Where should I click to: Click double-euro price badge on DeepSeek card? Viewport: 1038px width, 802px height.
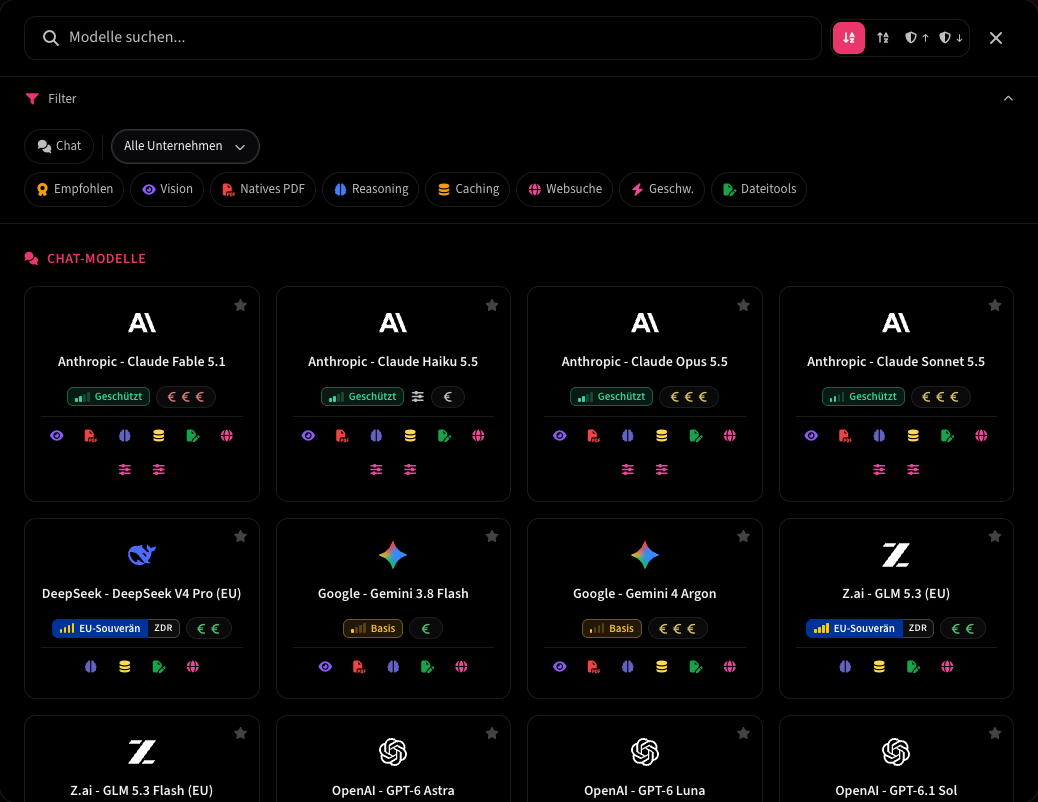click(209, 628)
